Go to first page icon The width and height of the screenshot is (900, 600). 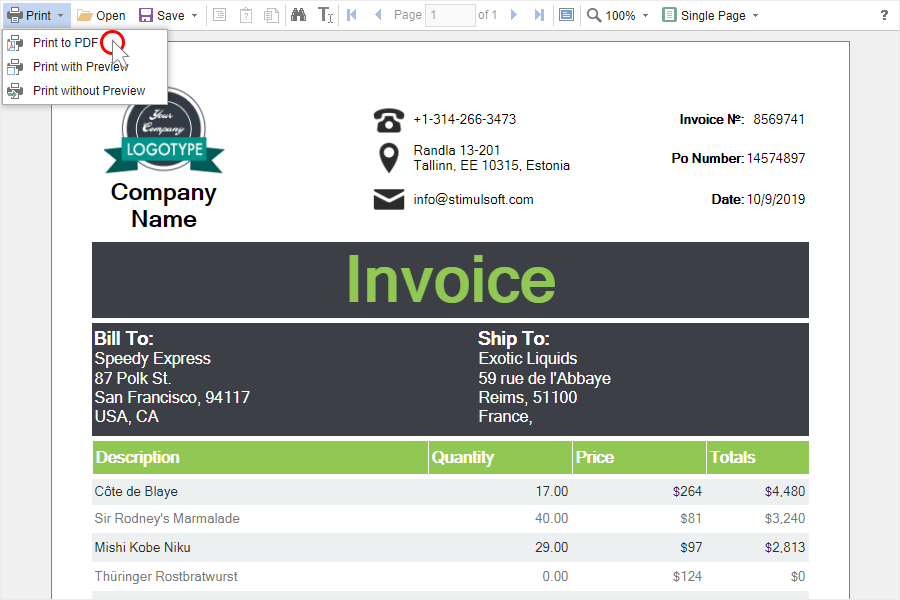coord(352,16)
